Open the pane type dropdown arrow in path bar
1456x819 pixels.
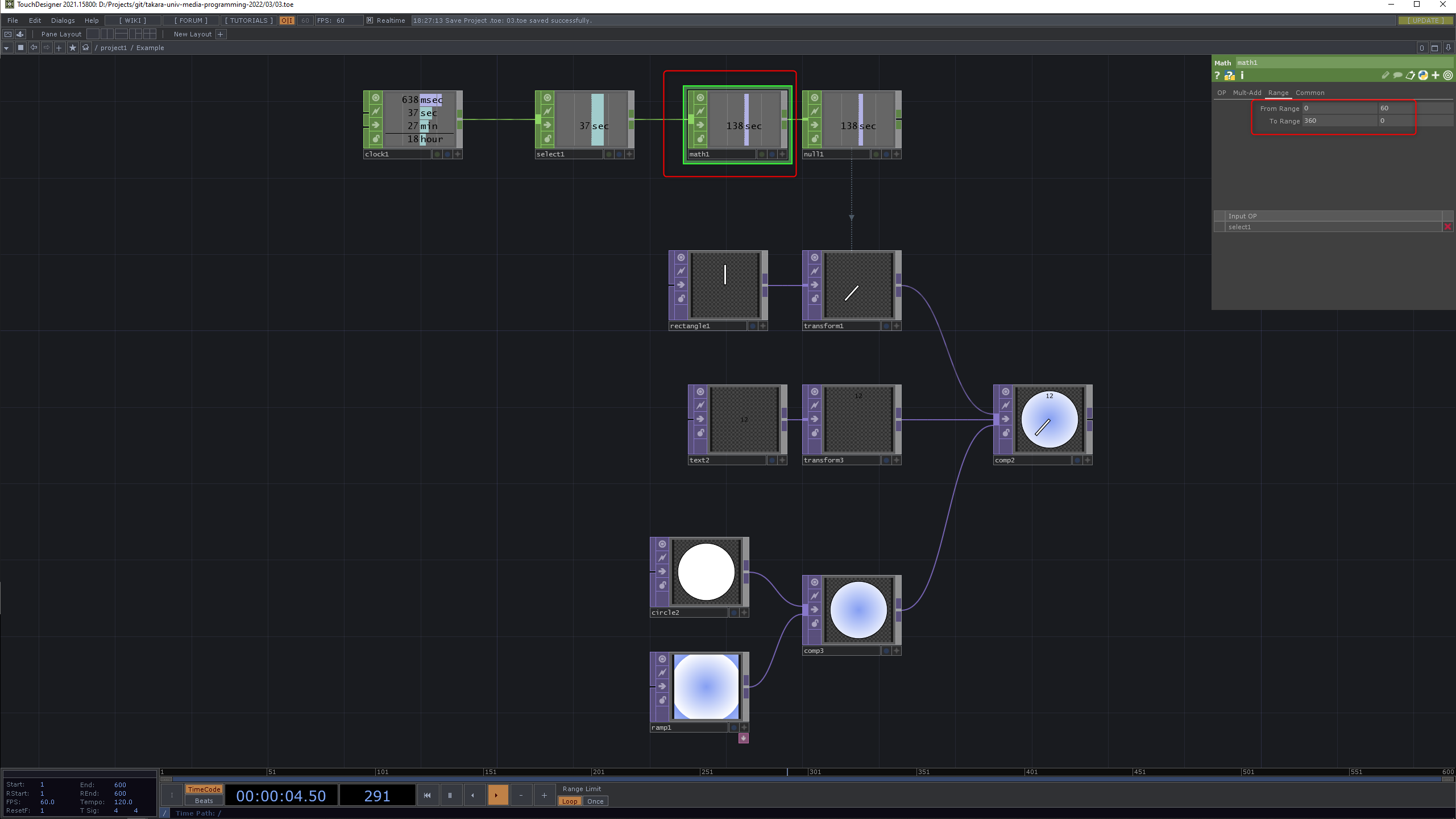coord(6,48)
